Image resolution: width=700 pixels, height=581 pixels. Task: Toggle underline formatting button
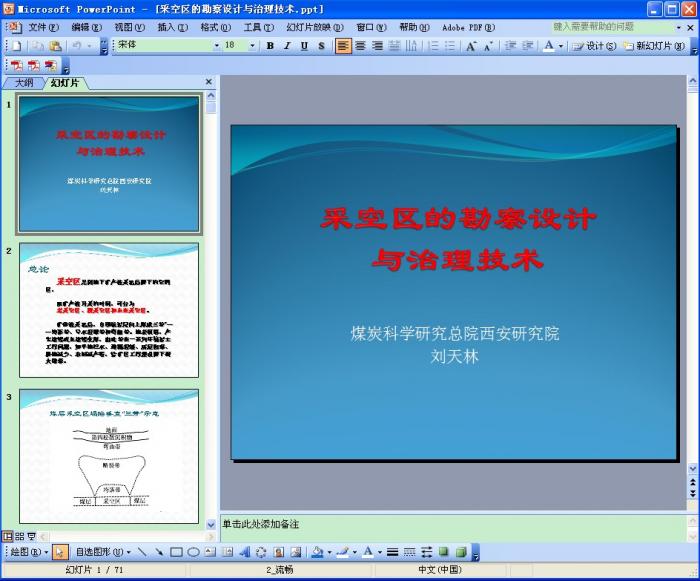[x=303, y=46]
